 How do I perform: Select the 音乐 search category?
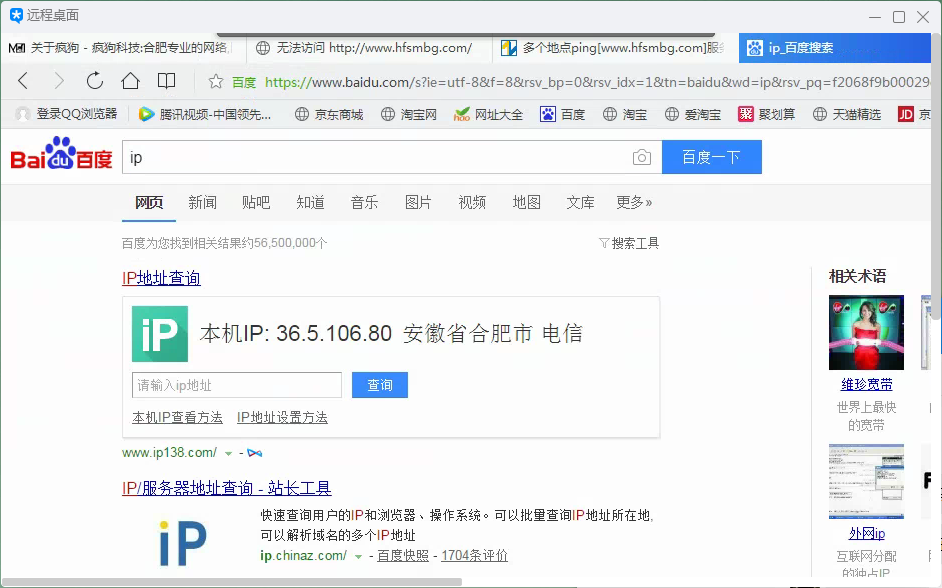click(x=365, y=202)
